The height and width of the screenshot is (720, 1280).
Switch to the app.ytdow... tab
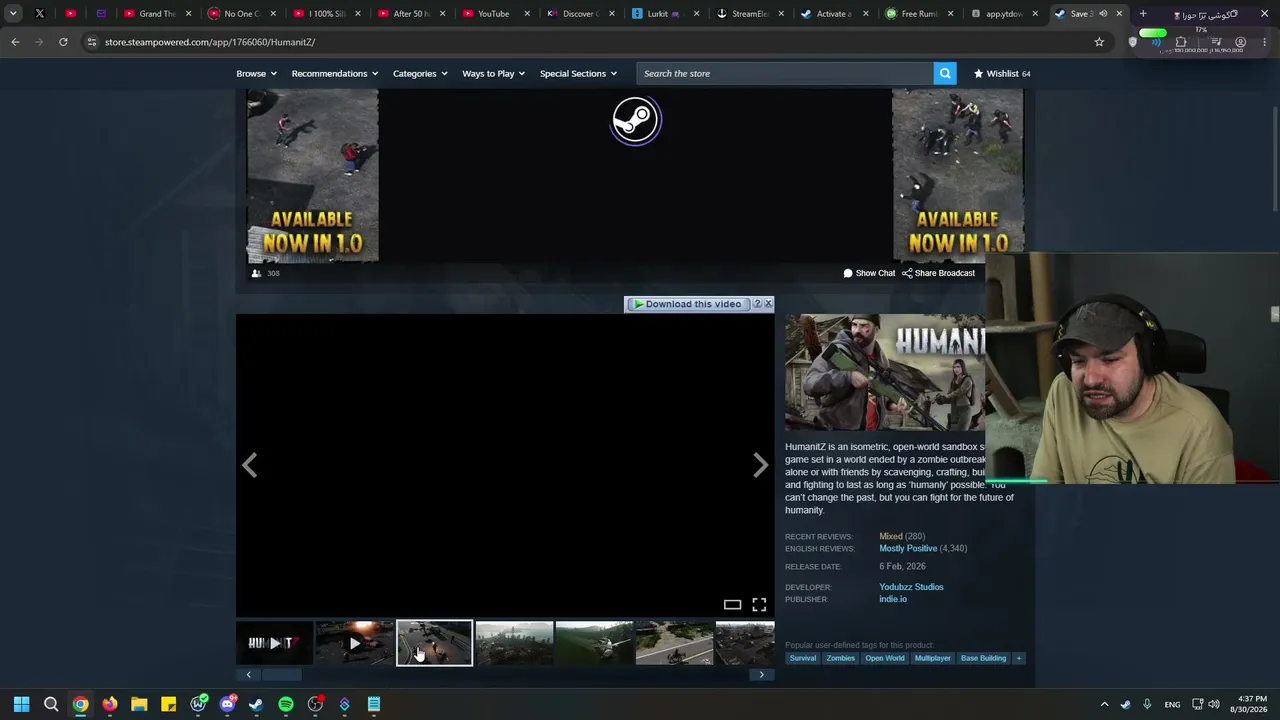tap(1005, 14)
